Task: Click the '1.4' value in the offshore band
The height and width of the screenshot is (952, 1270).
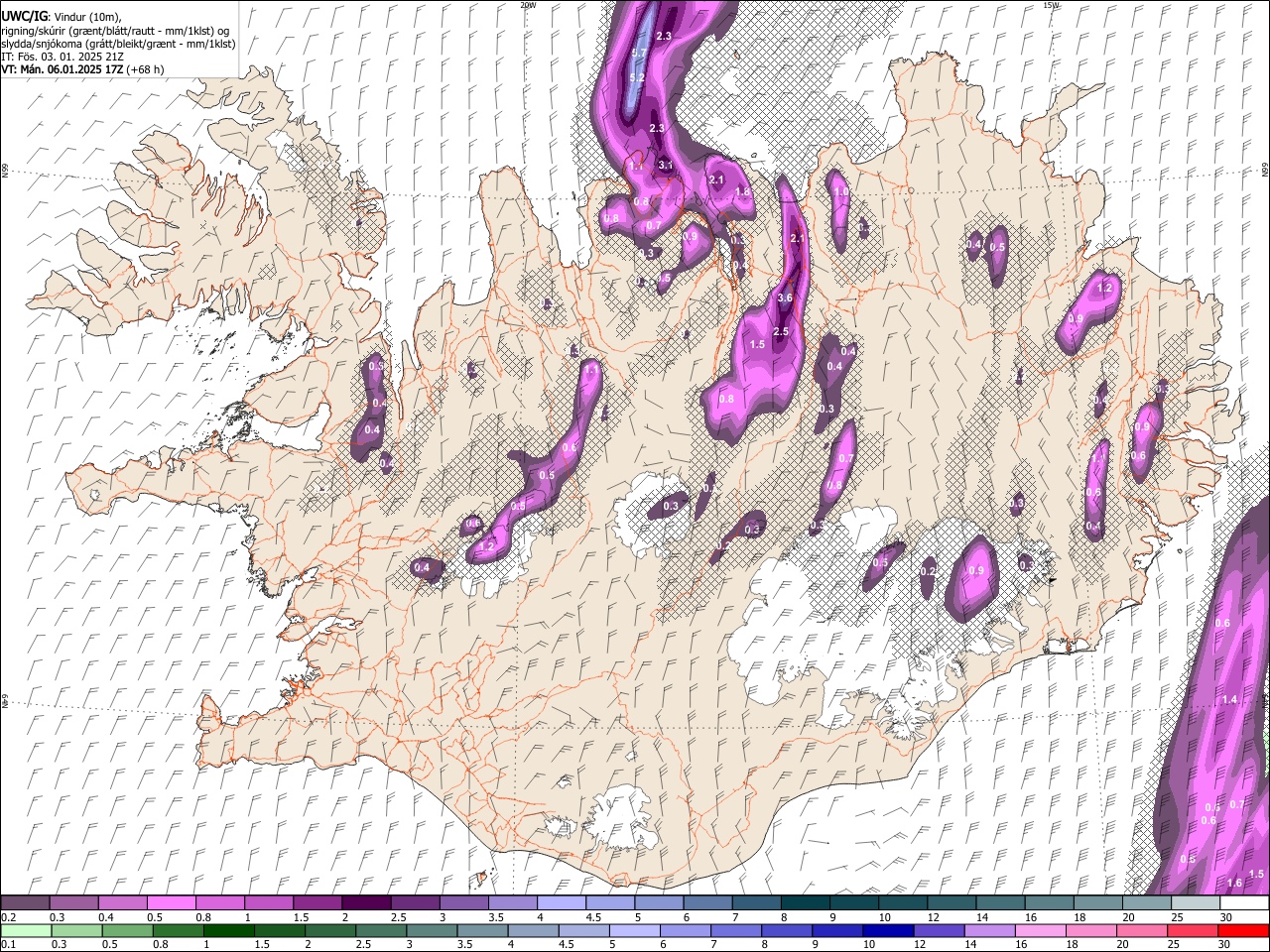Action: coord(1229,700)
